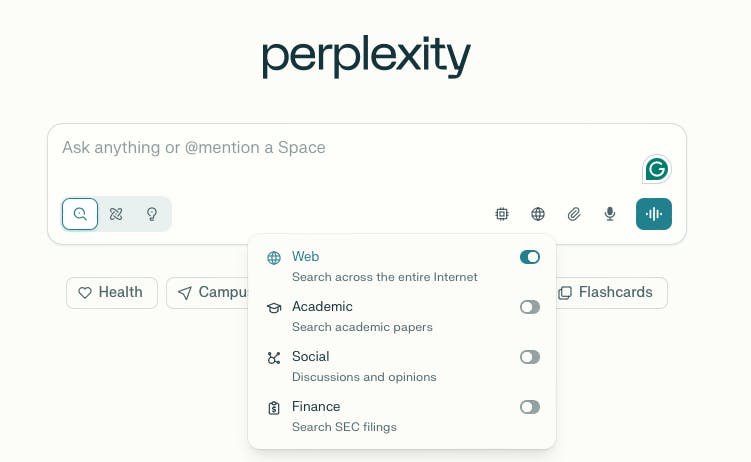Image resolution: width=751 pixels, height=462 pixels.
Task: Attach a file with paperclip icon
Action: coord(574,214)
